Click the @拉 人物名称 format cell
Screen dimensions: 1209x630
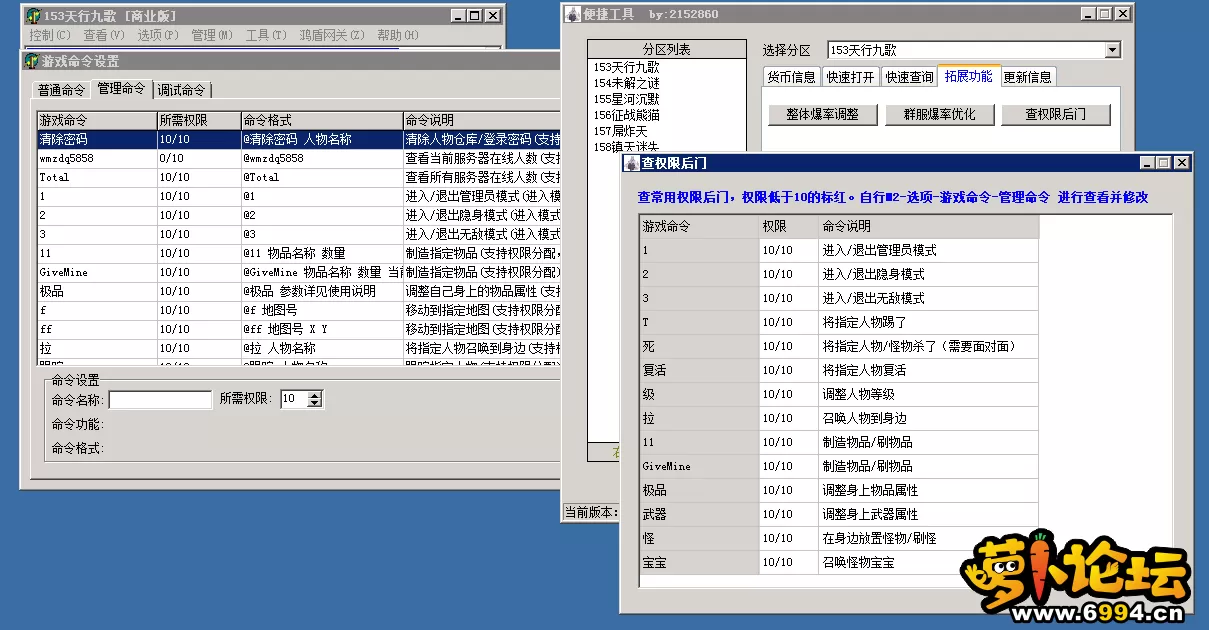tap(321, 348)
